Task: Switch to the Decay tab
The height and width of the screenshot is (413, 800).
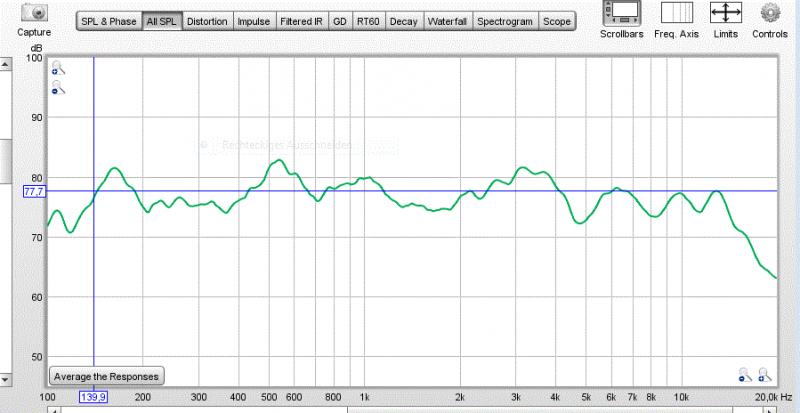Action: (404, 21)
